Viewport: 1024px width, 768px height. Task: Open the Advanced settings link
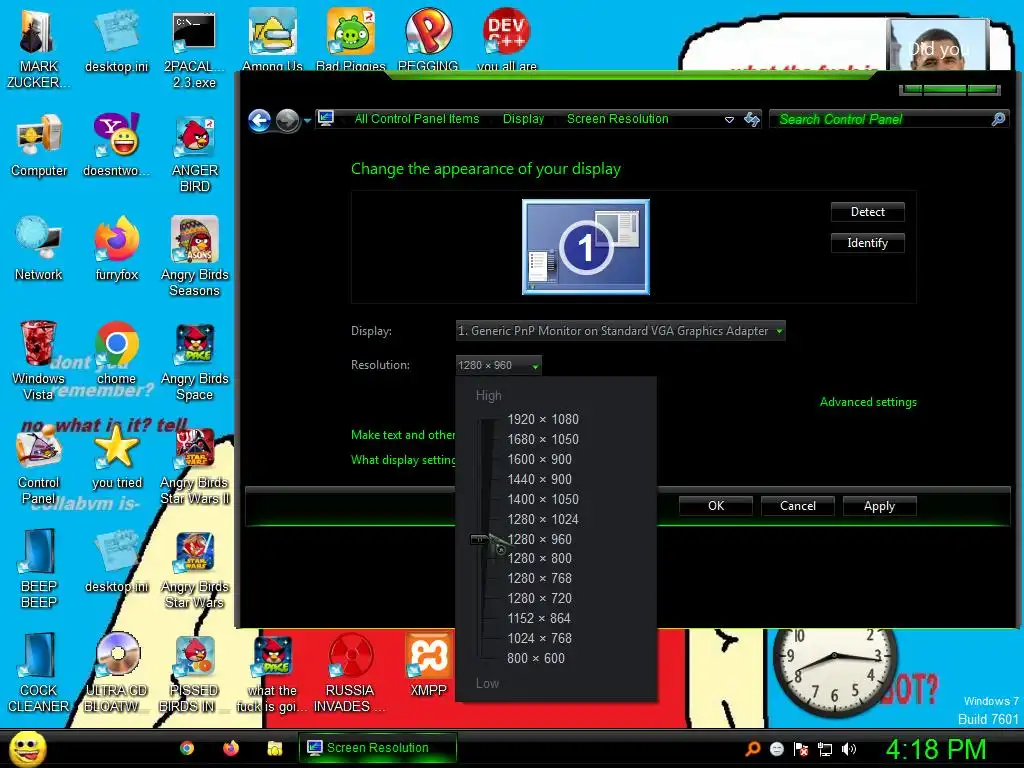pos(868,402)
